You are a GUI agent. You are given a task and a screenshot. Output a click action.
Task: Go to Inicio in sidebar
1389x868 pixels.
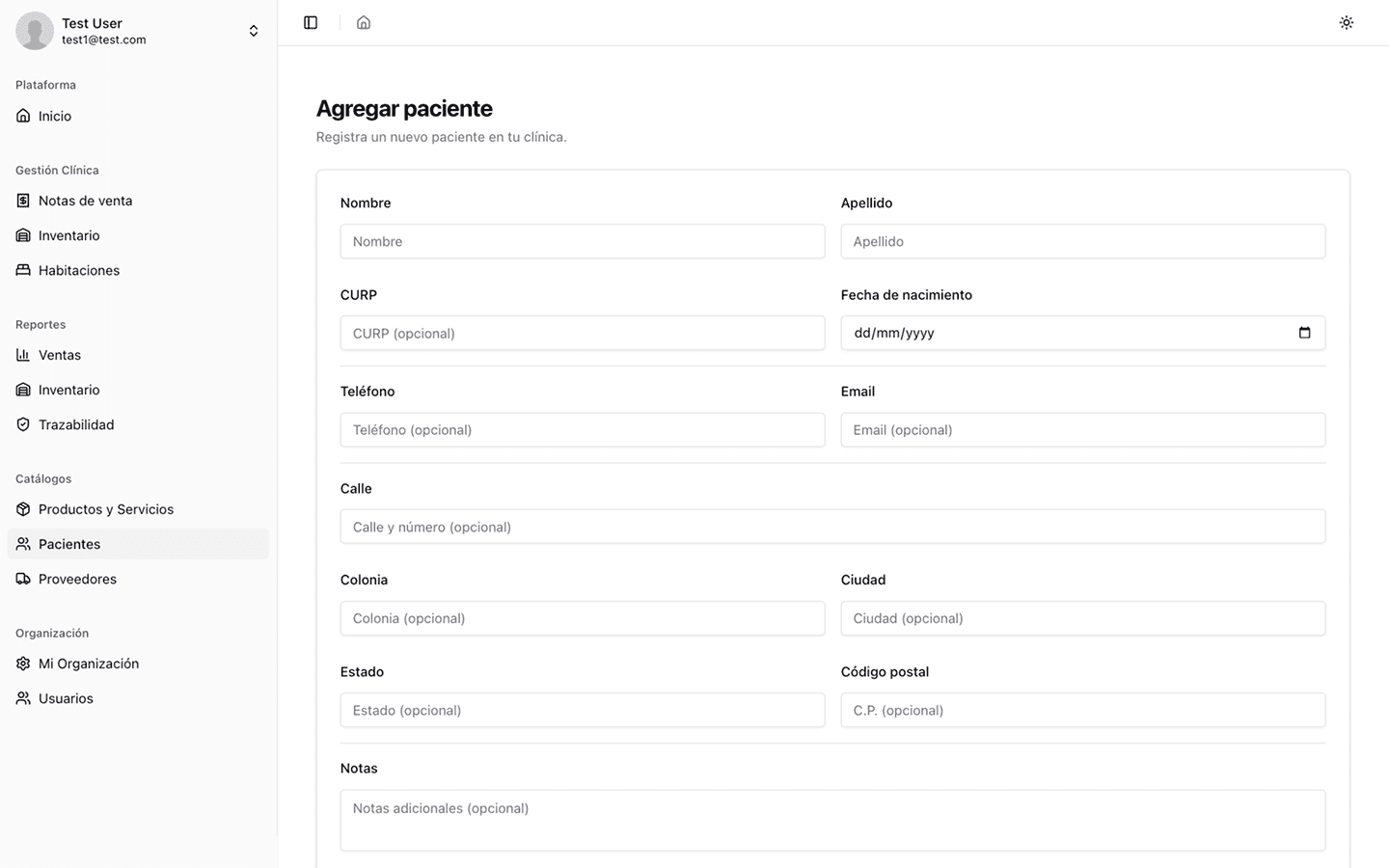pos(55,116)
